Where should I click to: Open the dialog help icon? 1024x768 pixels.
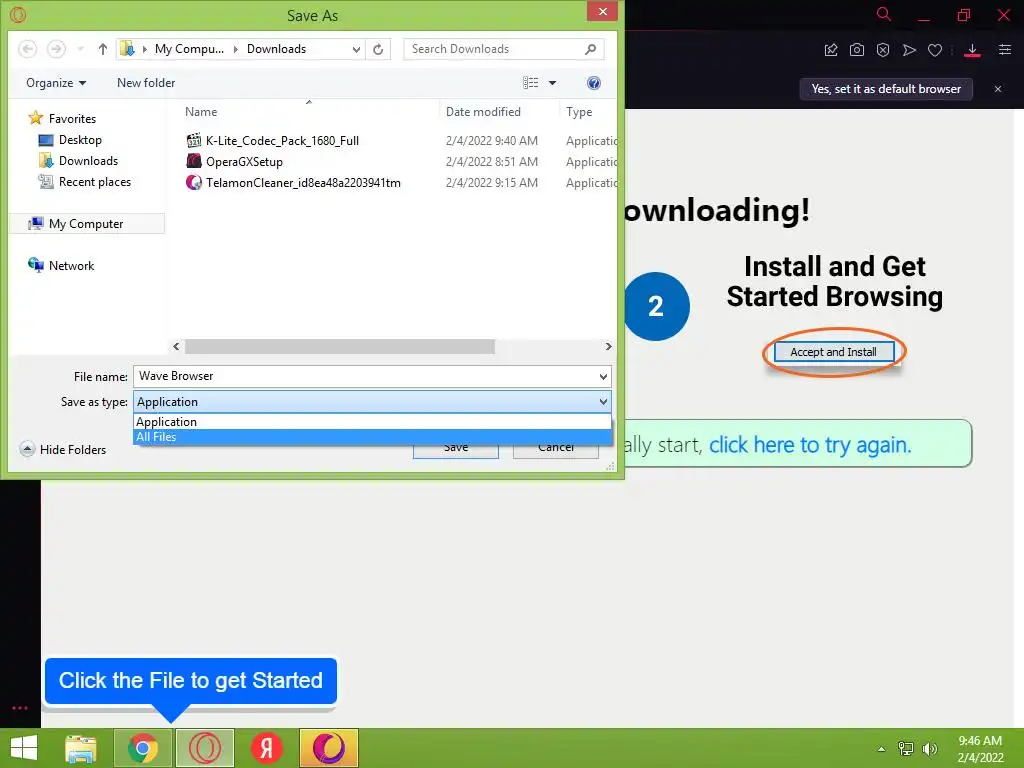click(594, 83)
